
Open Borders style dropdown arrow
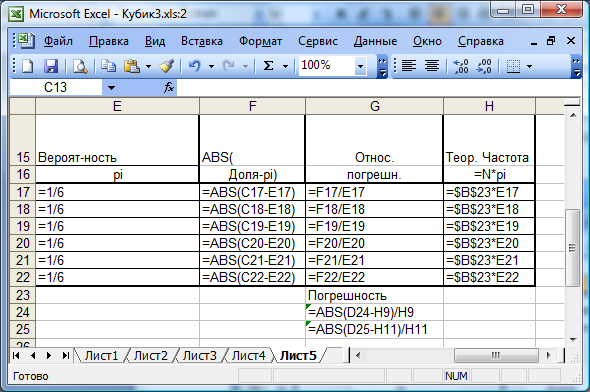point(529,67)
